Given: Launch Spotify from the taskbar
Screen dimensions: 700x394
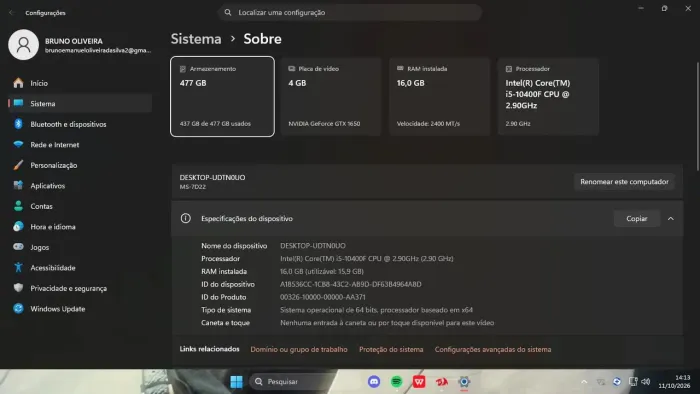Looking at the screenshot, I should pyautogui.click(x=396, y=382).
